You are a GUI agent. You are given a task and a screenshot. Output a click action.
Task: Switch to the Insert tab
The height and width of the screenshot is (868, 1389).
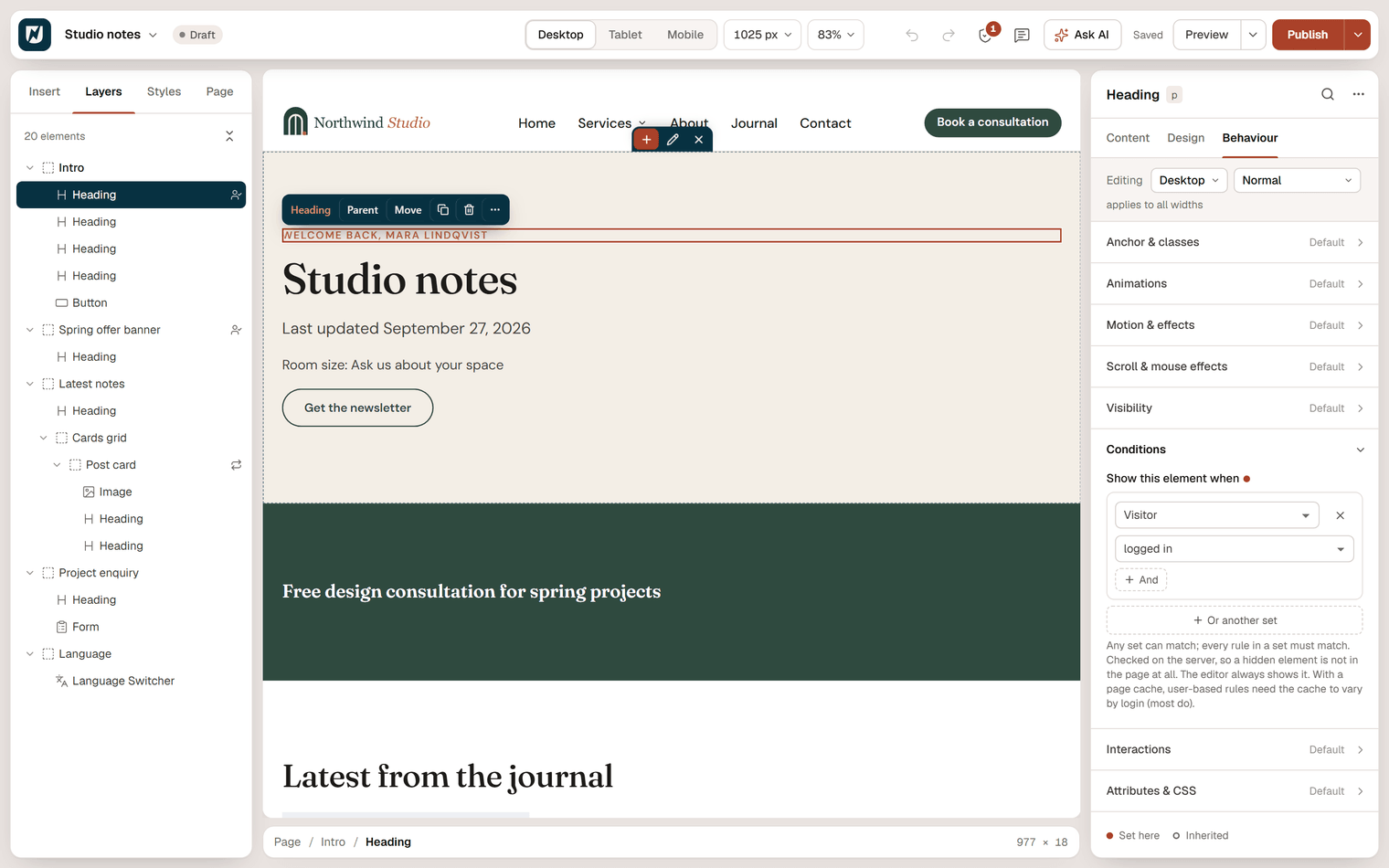point(44,91)
